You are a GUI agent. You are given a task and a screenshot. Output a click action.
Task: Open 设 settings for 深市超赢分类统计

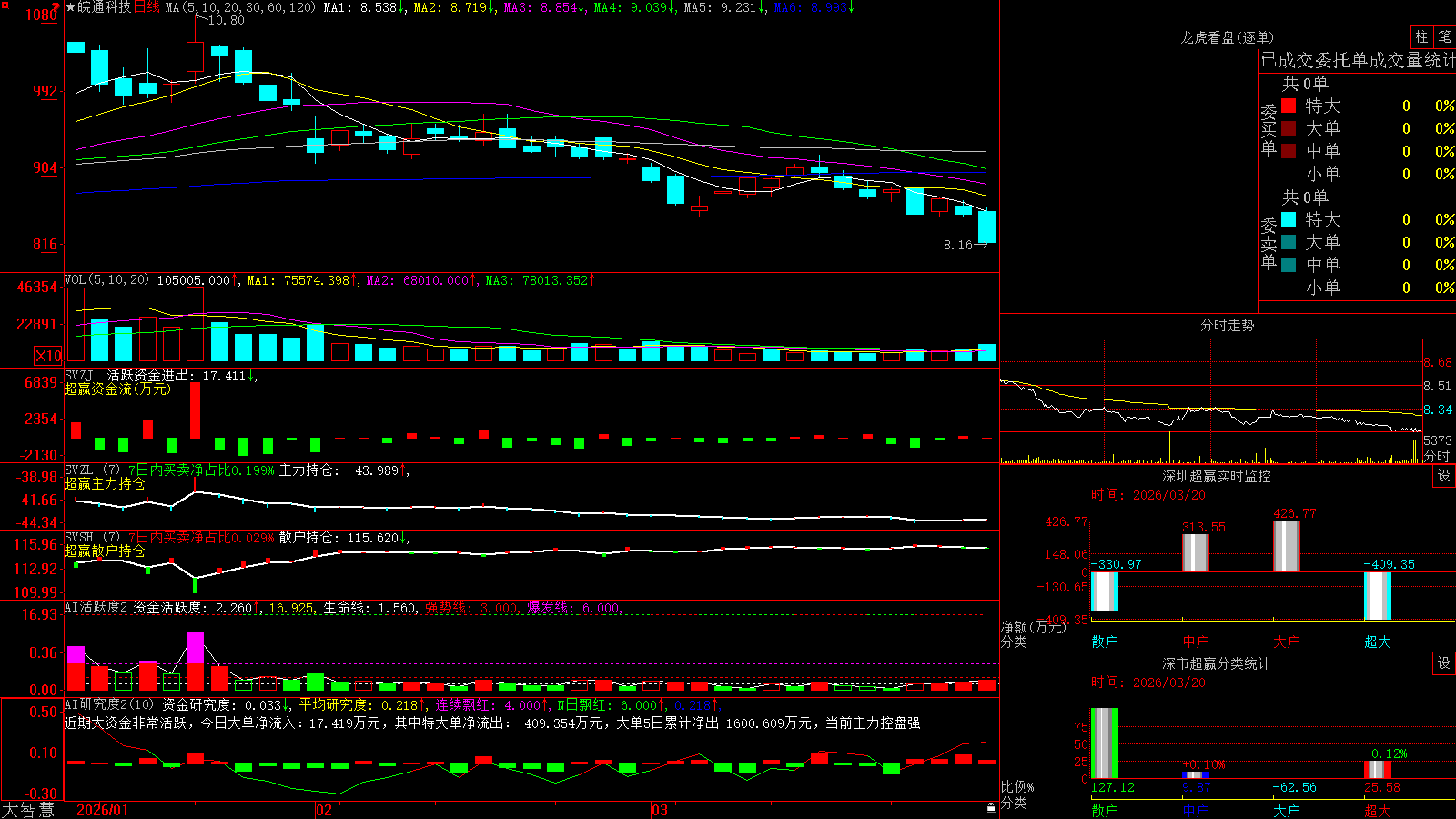(1444, 663)
